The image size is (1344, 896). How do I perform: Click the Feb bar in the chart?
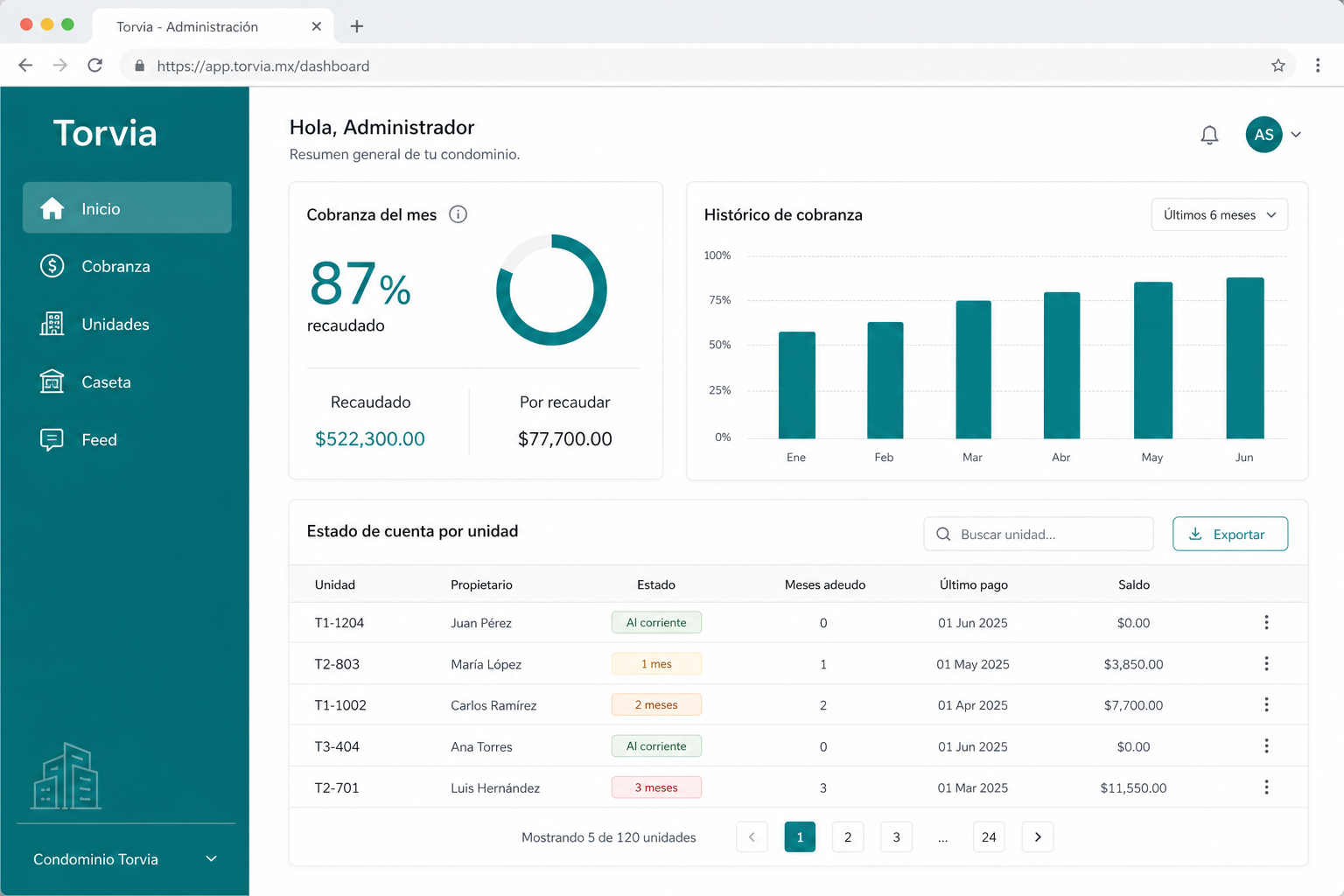[x=885, y=381]
